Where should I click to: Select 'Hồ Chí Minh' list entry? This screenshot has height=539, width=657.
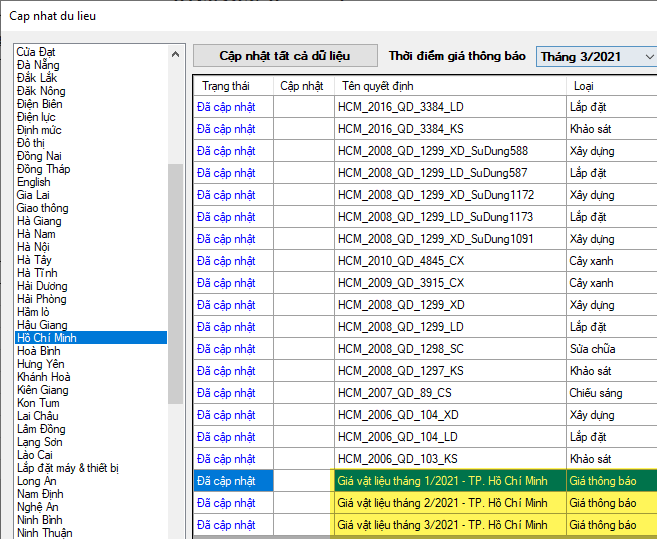(46, 338)
